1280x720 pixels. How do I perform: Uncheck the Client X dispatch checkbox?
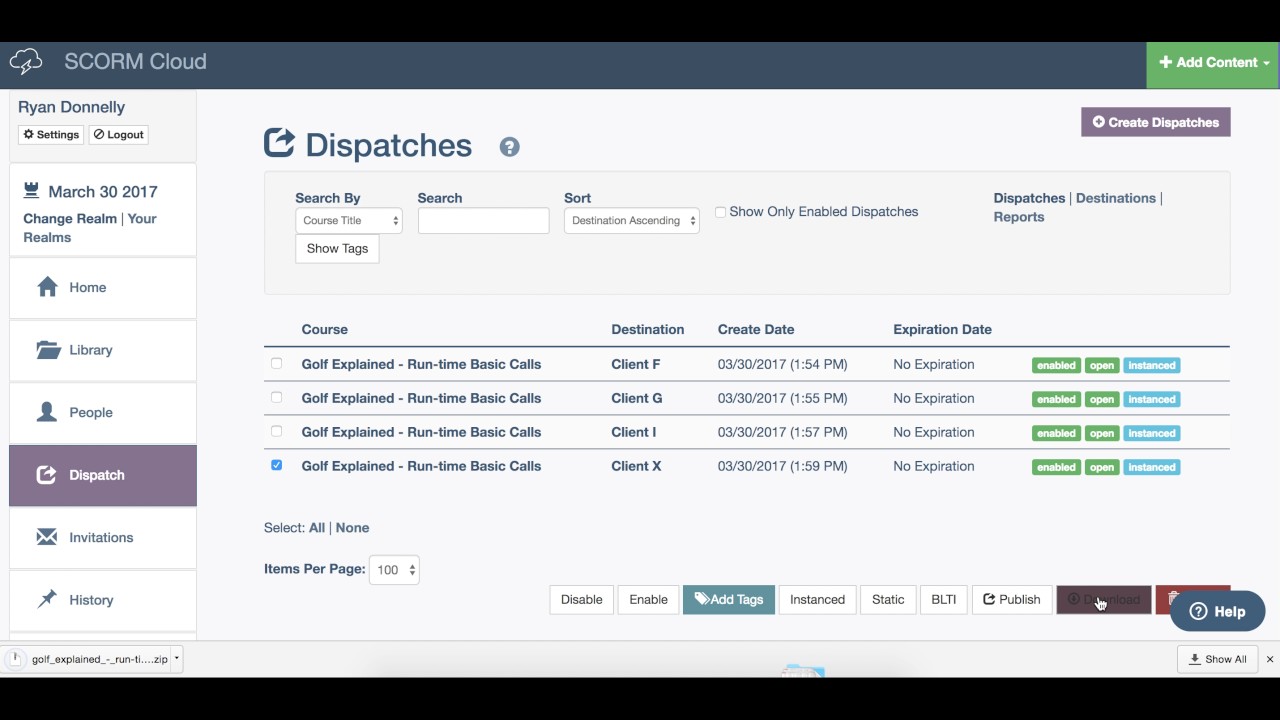276,466
